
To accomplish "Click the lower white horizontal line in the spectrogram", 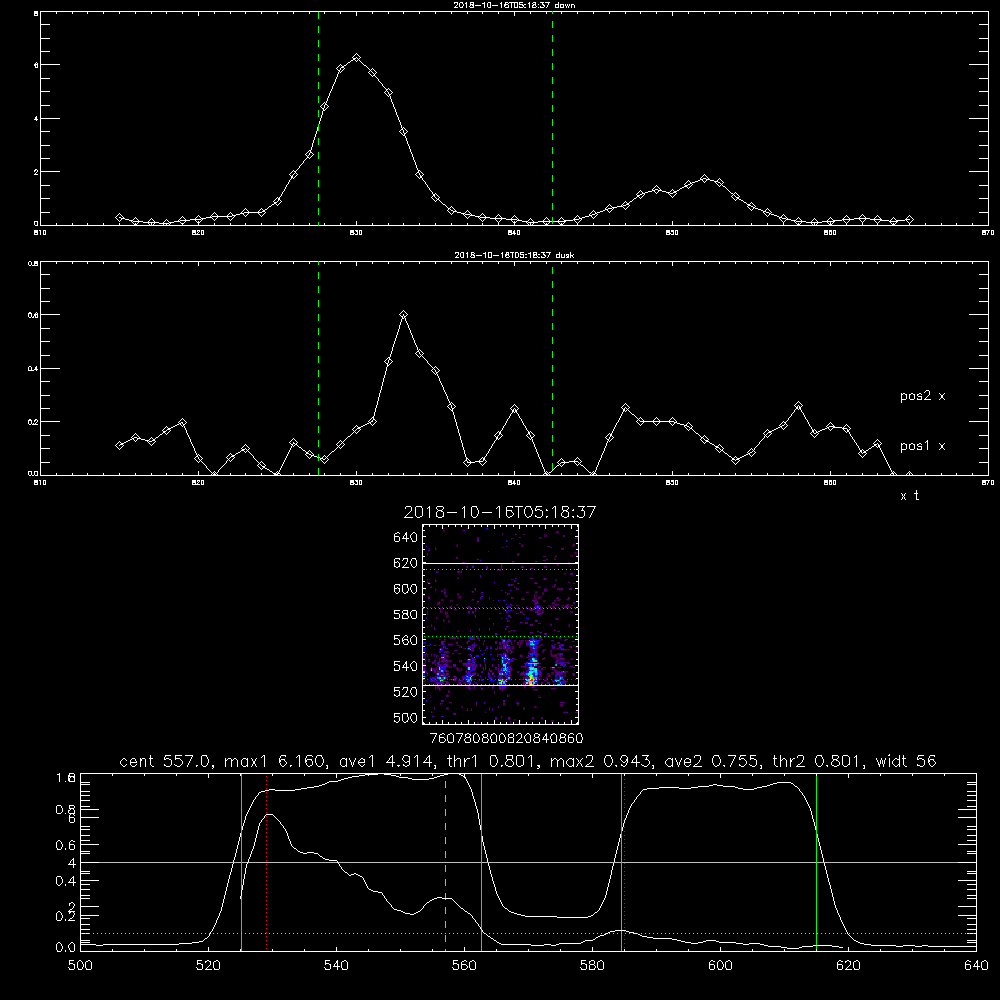I will [500, 685].
